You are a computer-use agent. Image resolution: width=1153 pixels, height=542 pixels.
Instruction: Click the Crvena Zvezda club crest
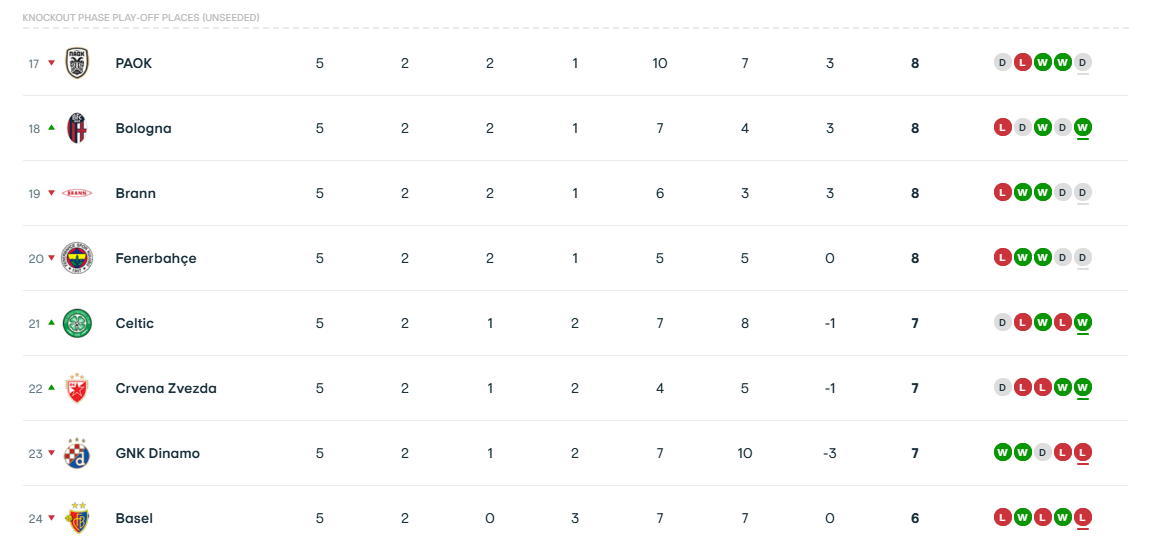[x=77, y=388]
